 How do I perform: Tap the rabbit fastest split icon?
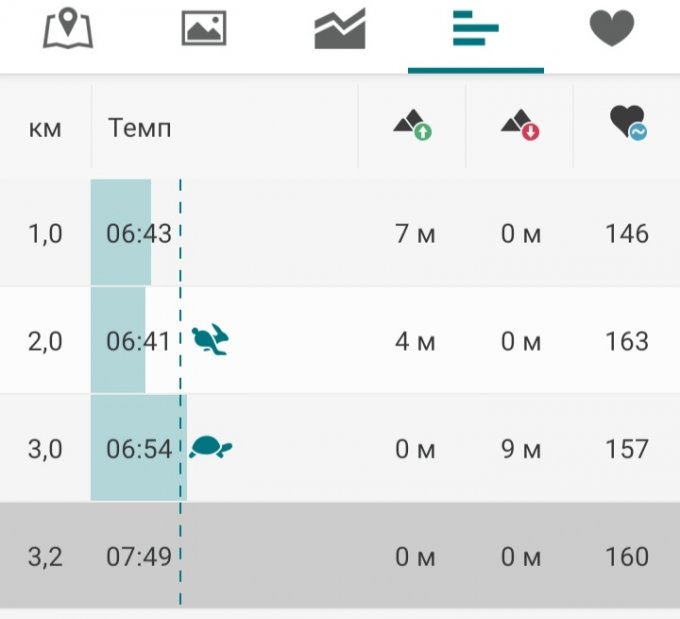(x=210, y=341)
